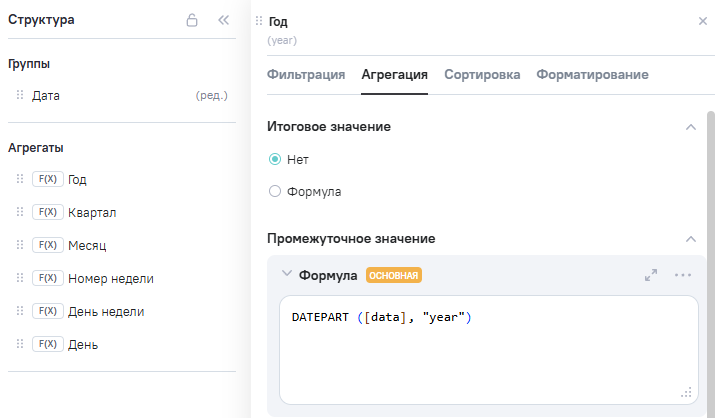This screenshot has width=717, height=418.
Task: Switch to the Фильтрация tab
Action: tap(306, 74)
